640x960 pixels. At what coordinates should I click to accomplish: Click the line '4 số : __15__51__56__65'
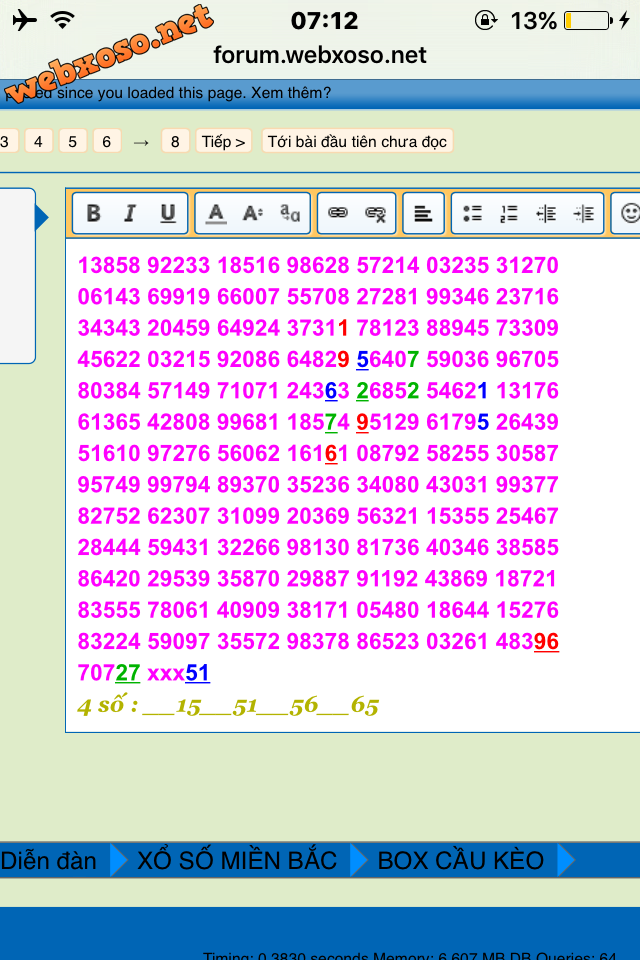pos(228,706)
